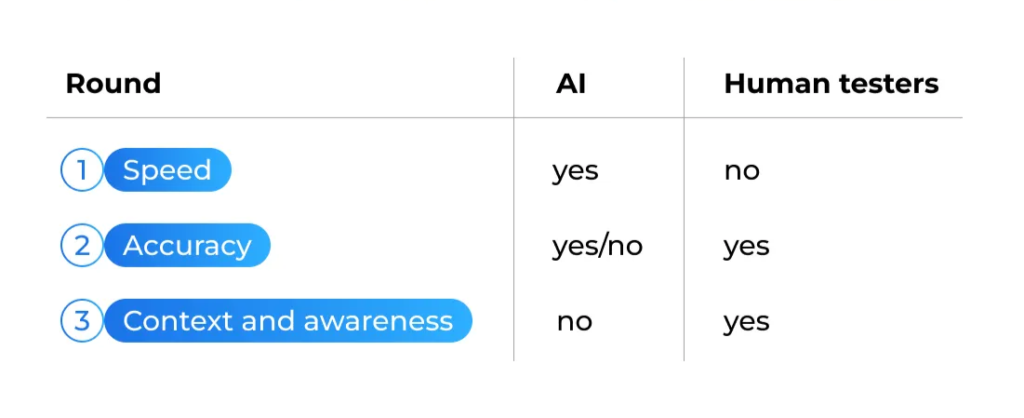This screenshot has width=1024, height=418.
Task: Click the 'yes/no' cell for Accuracy
Action: pos(597,246)
